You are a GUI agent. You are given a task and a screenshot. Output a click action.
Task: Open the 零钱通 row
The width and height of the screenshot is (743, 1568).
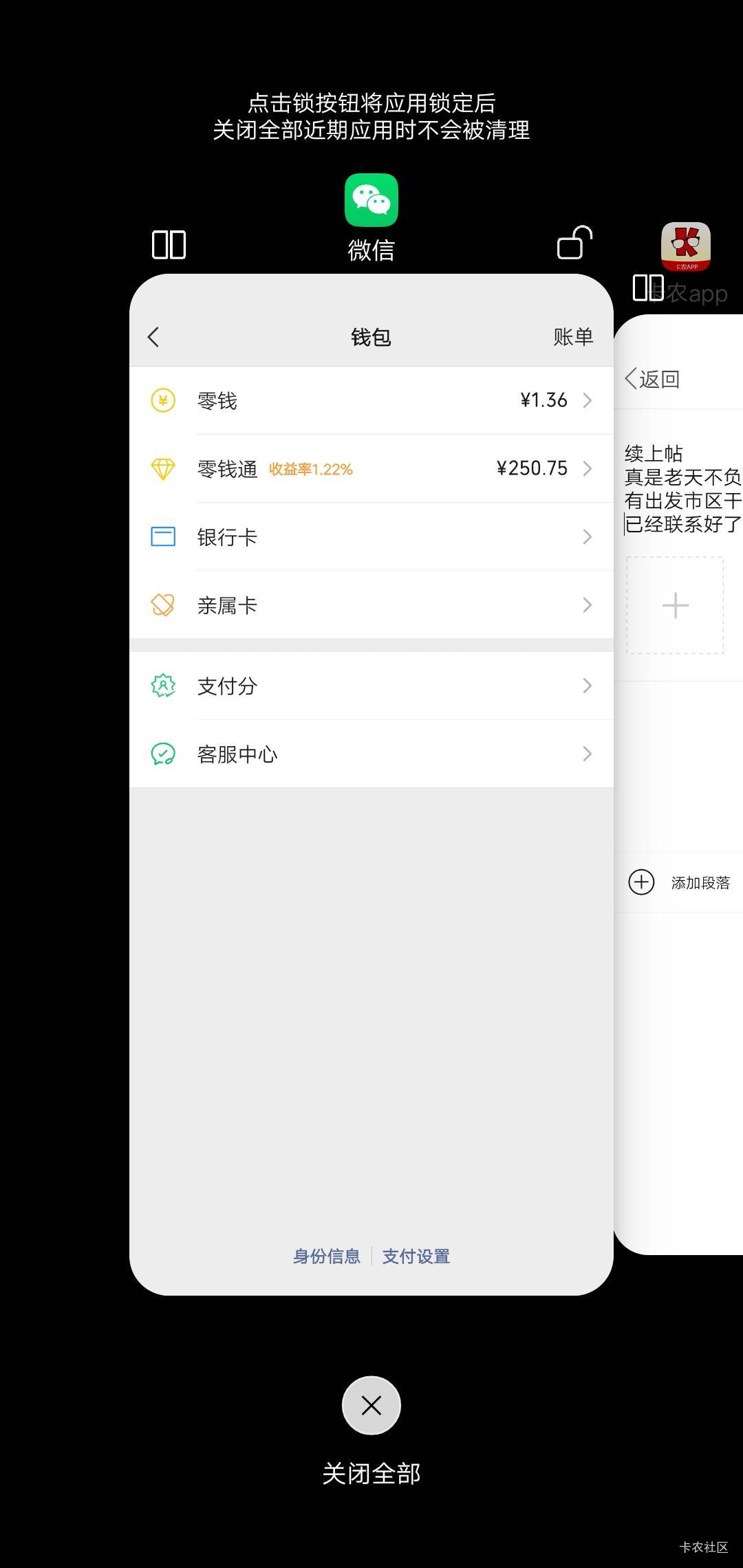[x=371, y=468]
